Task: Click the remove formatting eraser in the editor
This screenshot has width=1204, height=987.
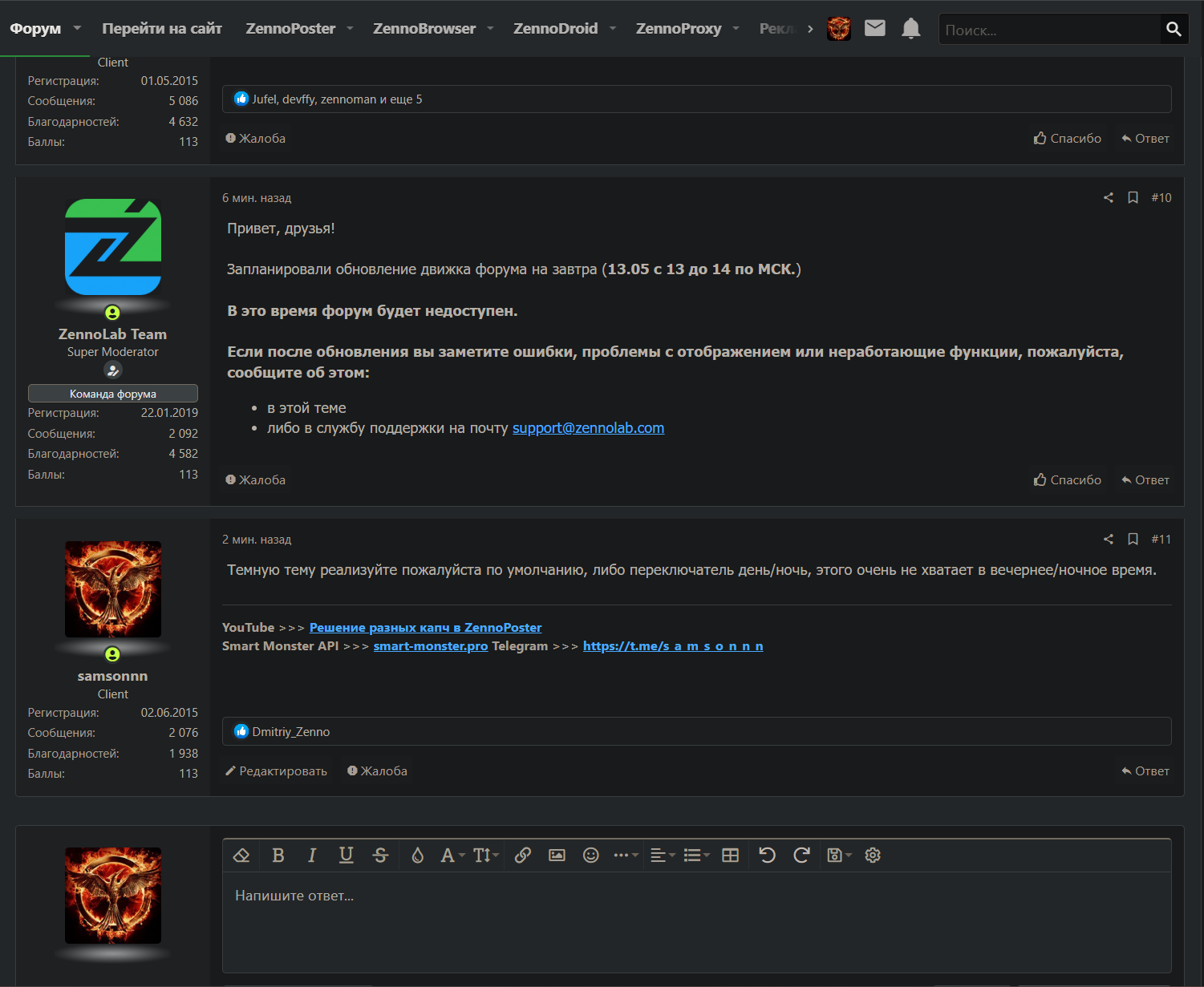Action: pyautogui.click(x=241, y=855)
